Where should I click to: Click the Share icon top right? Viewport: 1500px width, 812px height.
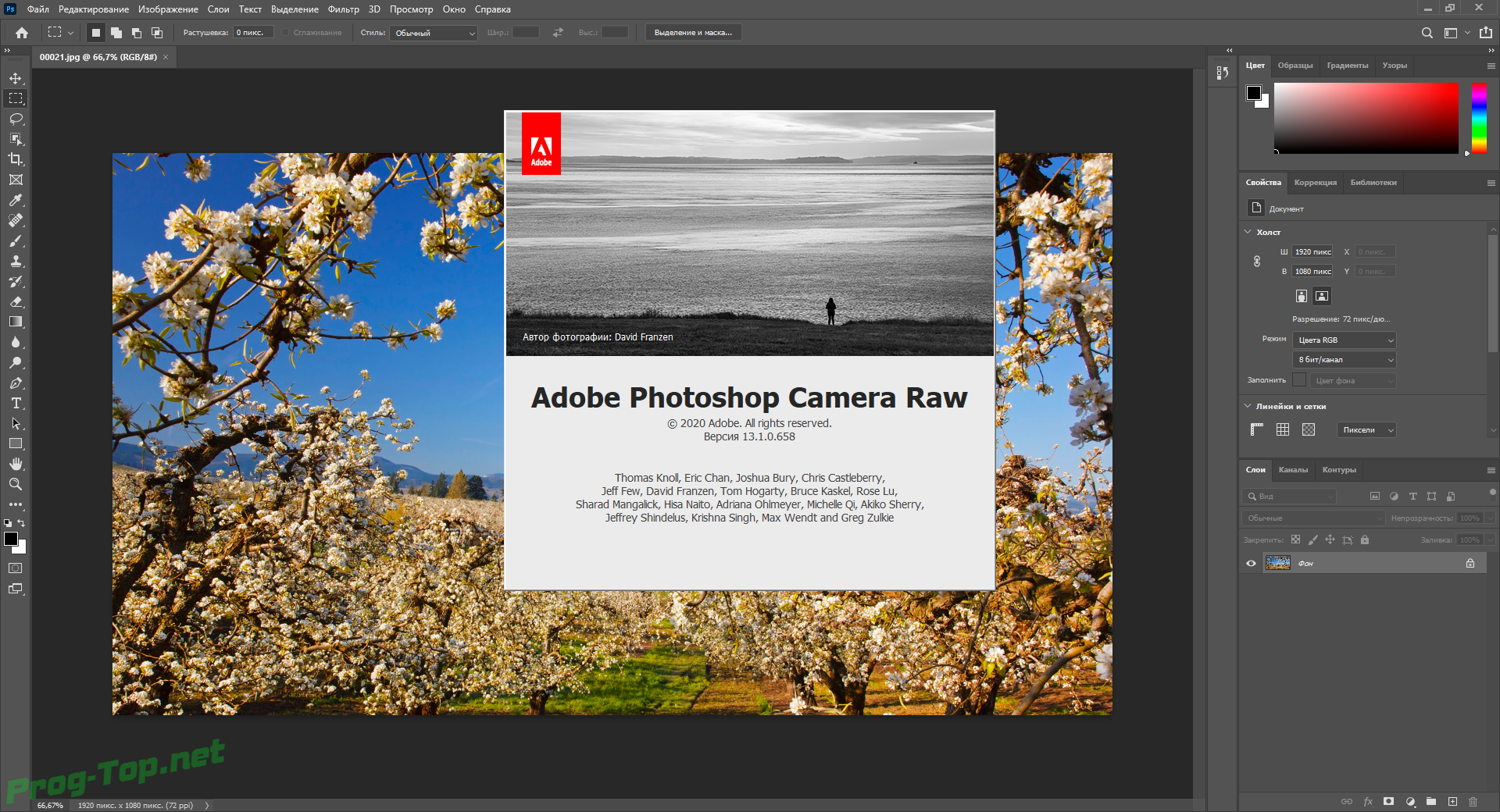[x=1485, y=33]
